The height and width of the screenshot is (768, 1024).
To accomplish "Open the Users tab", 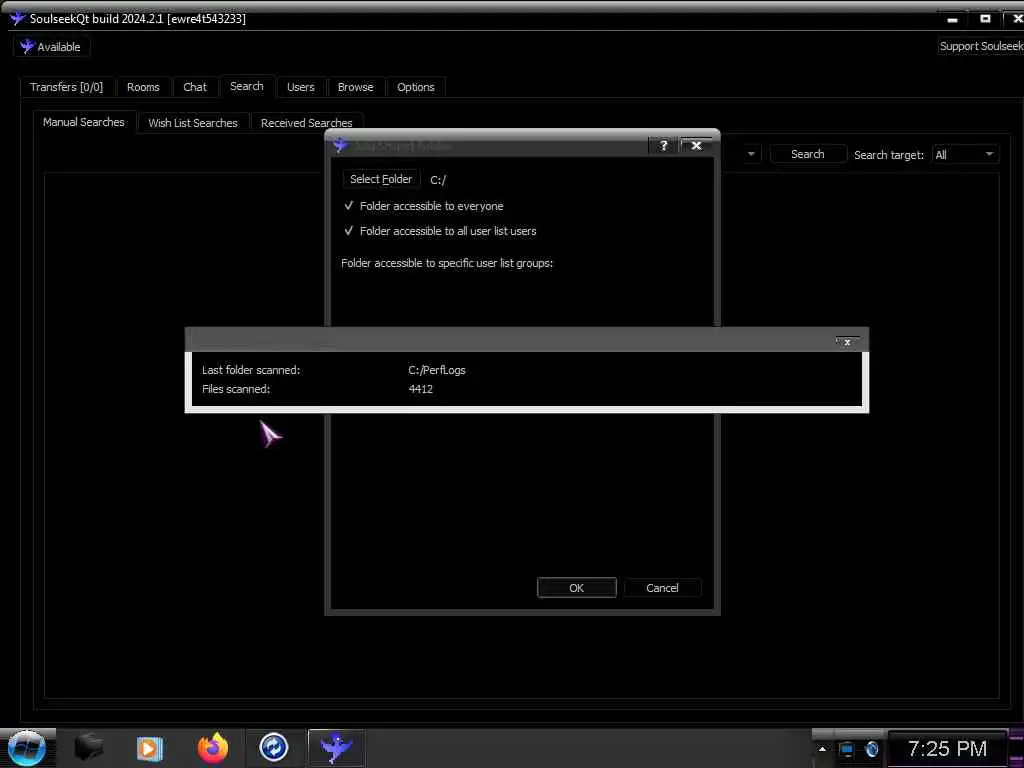I will pos(300,87).
